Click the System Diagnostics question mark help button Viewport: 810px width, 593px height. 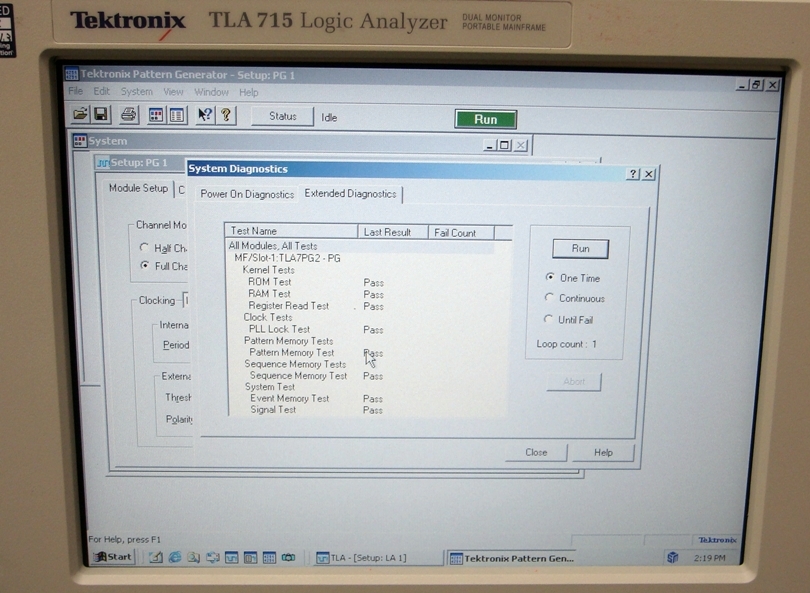(x=633, y=174)
